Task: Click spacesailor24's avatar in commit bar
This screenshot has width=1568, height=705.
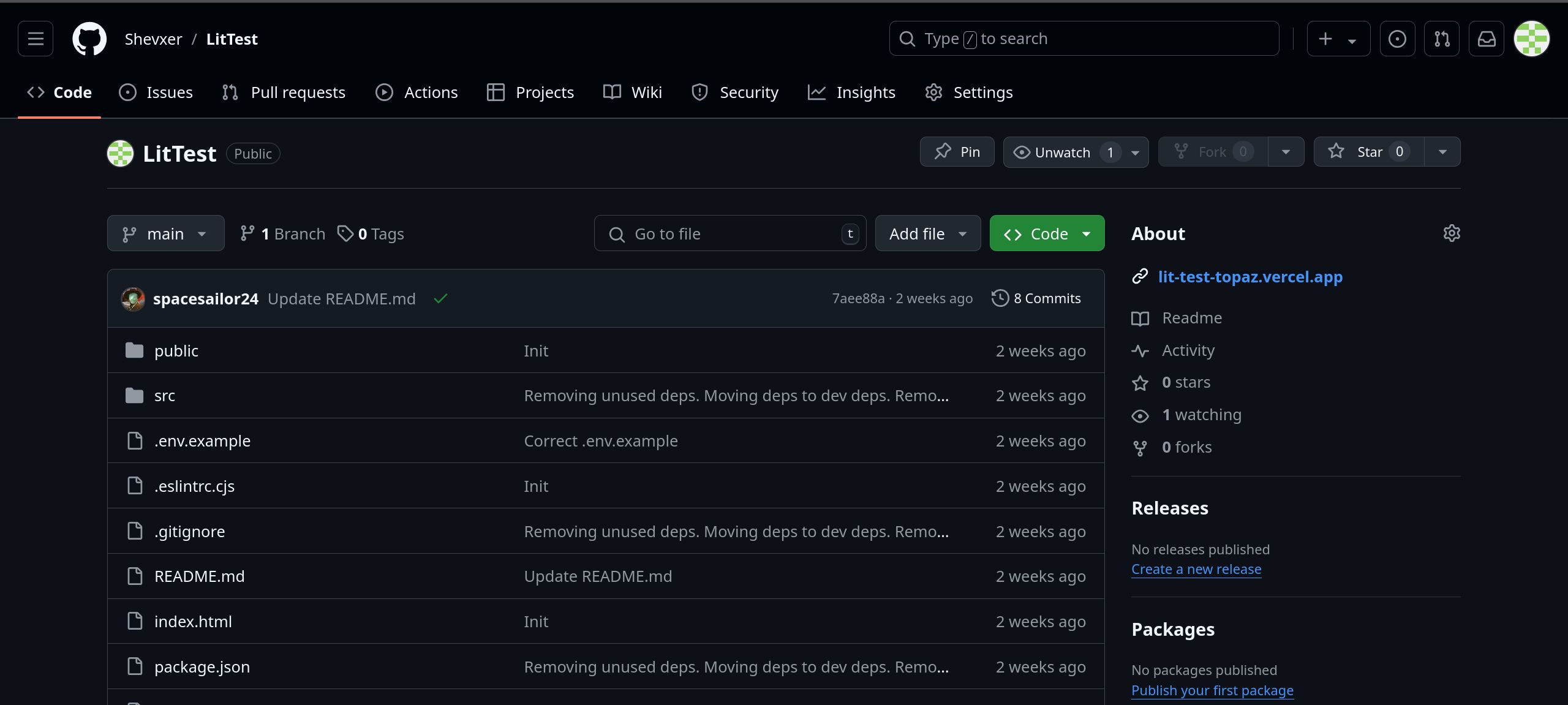Action: pyautogui.click(x=133, y=299)
